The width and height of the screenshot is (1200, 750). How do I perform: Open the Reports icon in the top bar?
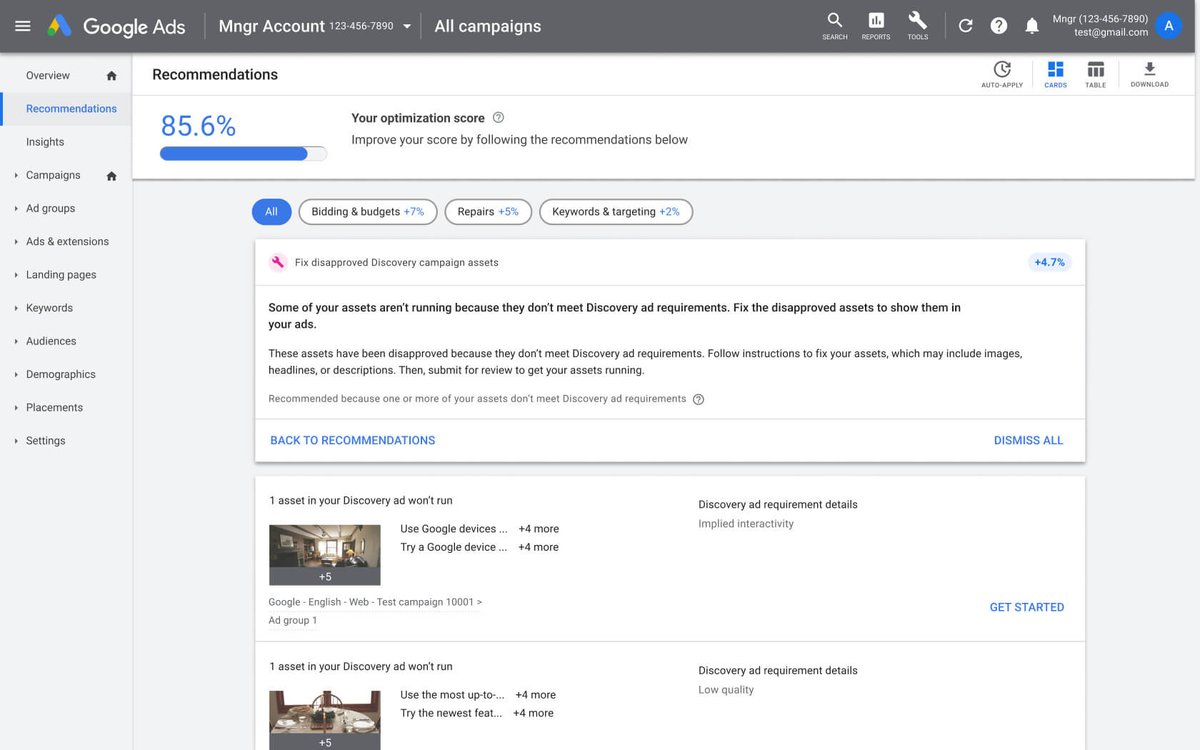tap(875, 25)
